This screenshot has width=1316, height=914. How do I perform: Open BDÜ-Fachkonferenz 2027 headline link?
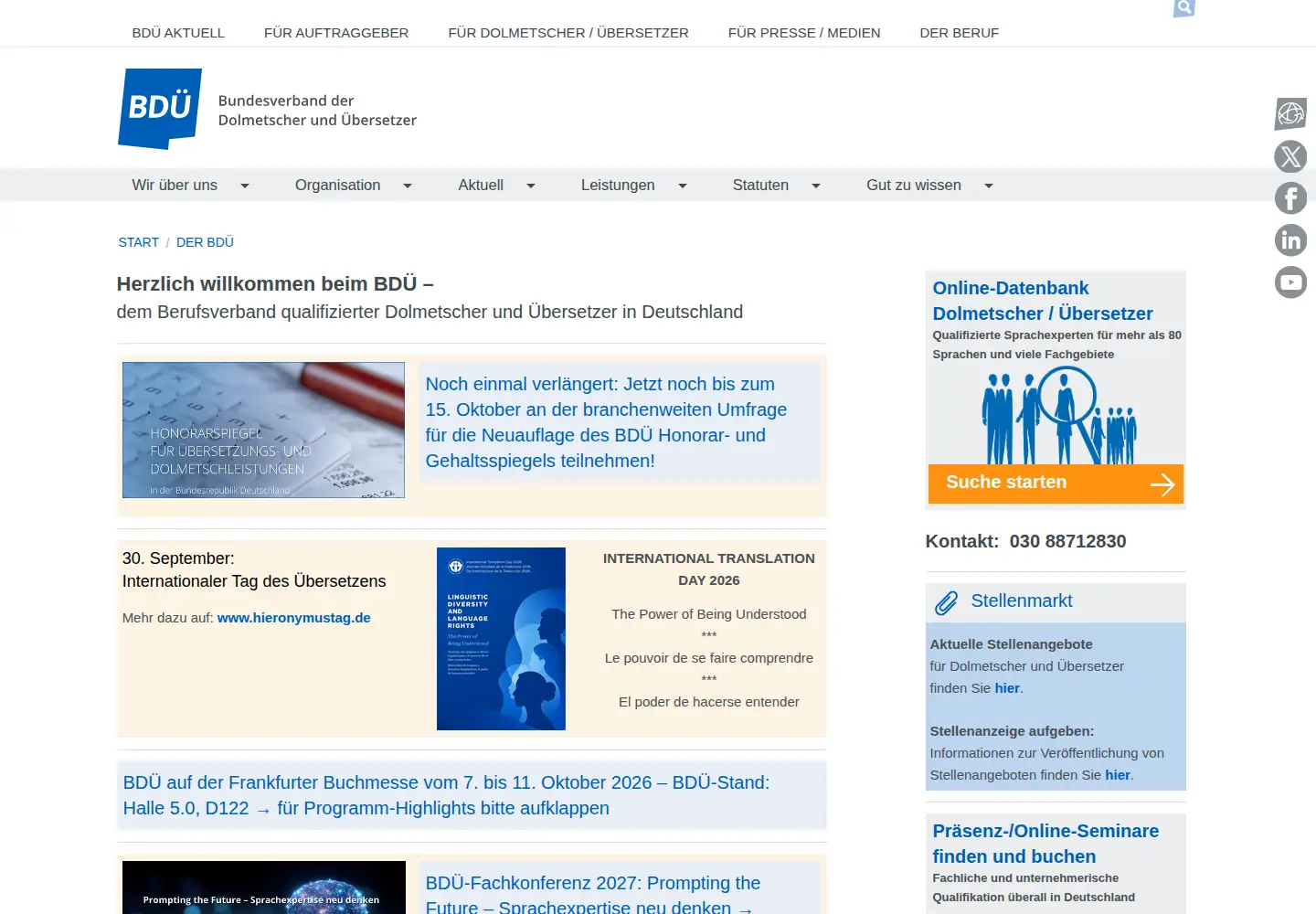[593, 895]
